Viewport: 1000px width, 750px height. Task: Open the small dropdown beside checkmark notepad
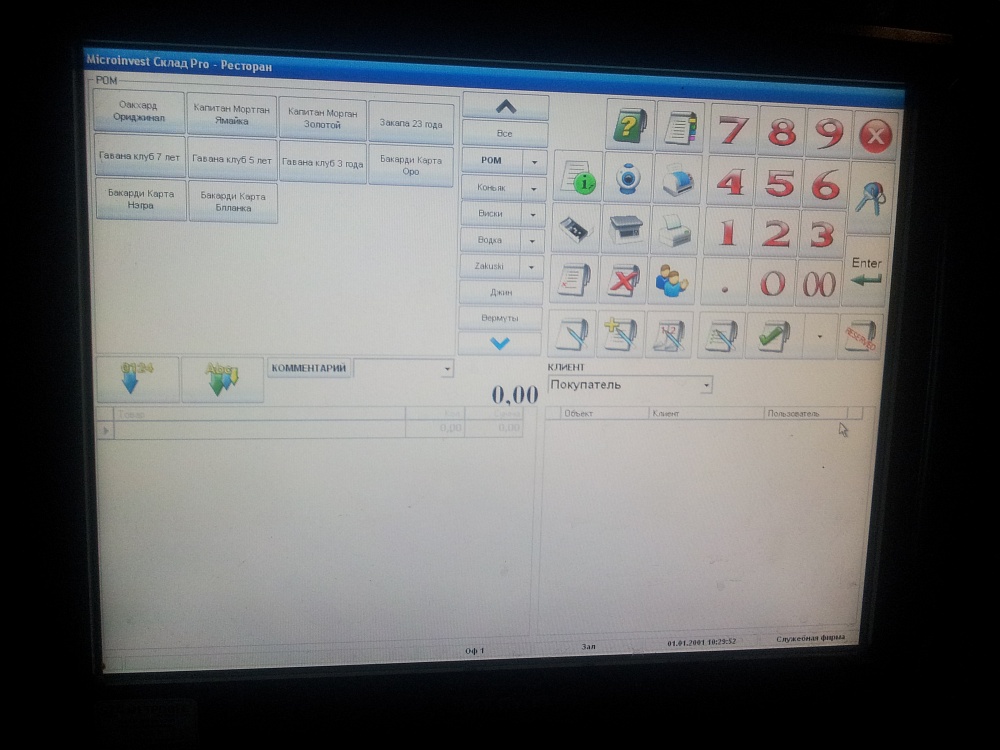[820, 336]
